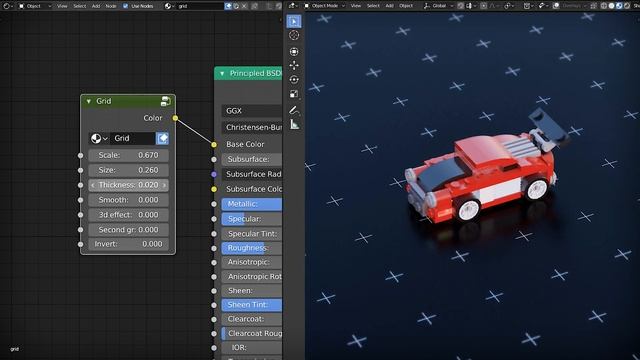The image size is (640, 360).
Task: Open node group browse dropdown in Grid node
Action: click(98, 138)
